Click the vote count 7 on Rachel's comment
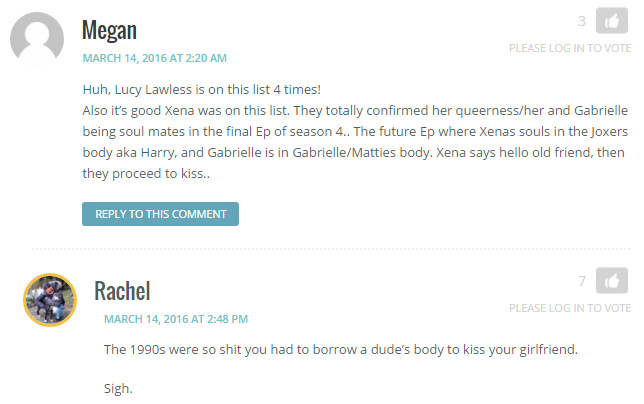644x404 pixels. [x=582, y=281]
